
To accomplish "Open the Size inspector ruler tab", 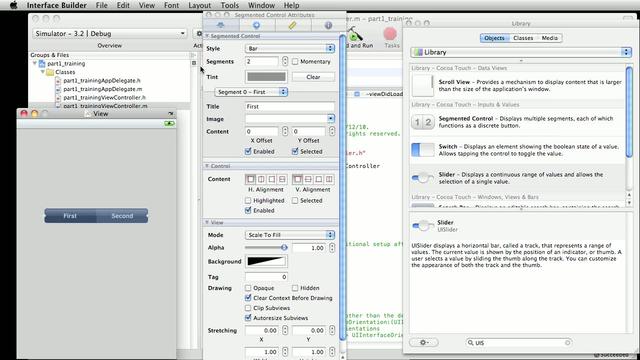I will click(292, 25).
